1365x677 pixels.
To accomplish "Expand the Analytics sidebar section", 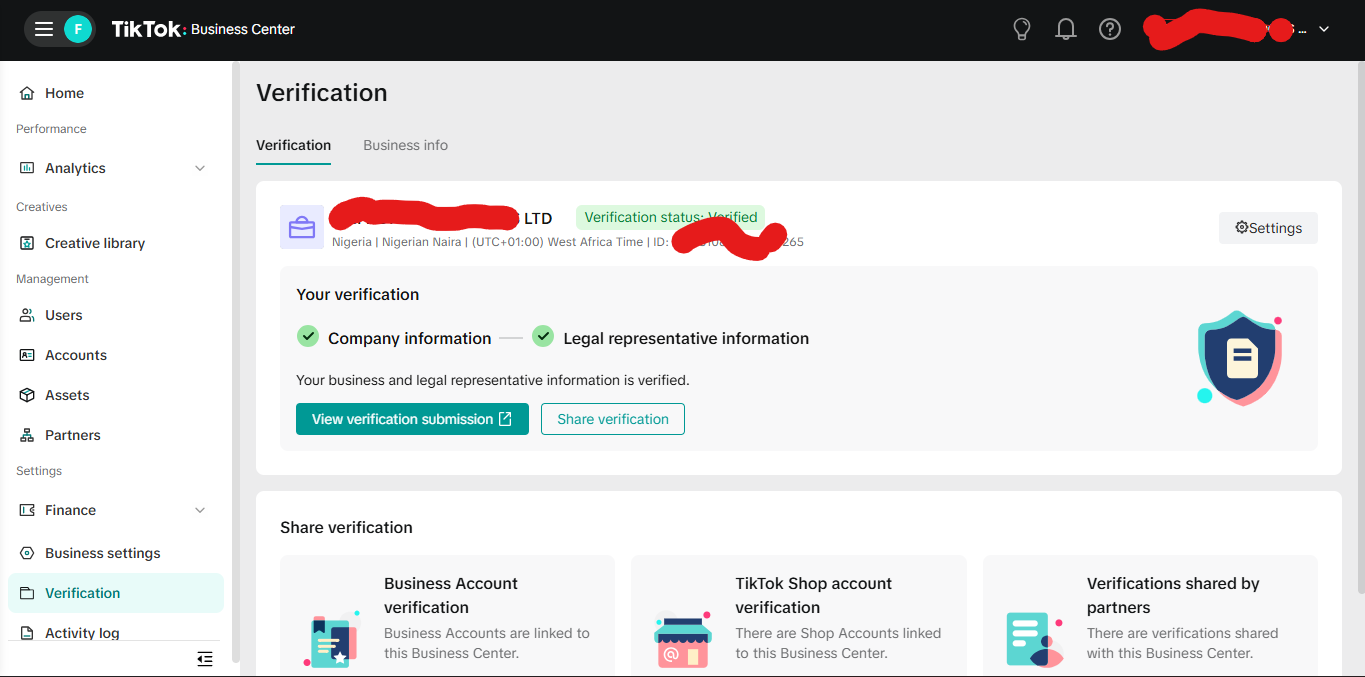I will coord(200,168).
